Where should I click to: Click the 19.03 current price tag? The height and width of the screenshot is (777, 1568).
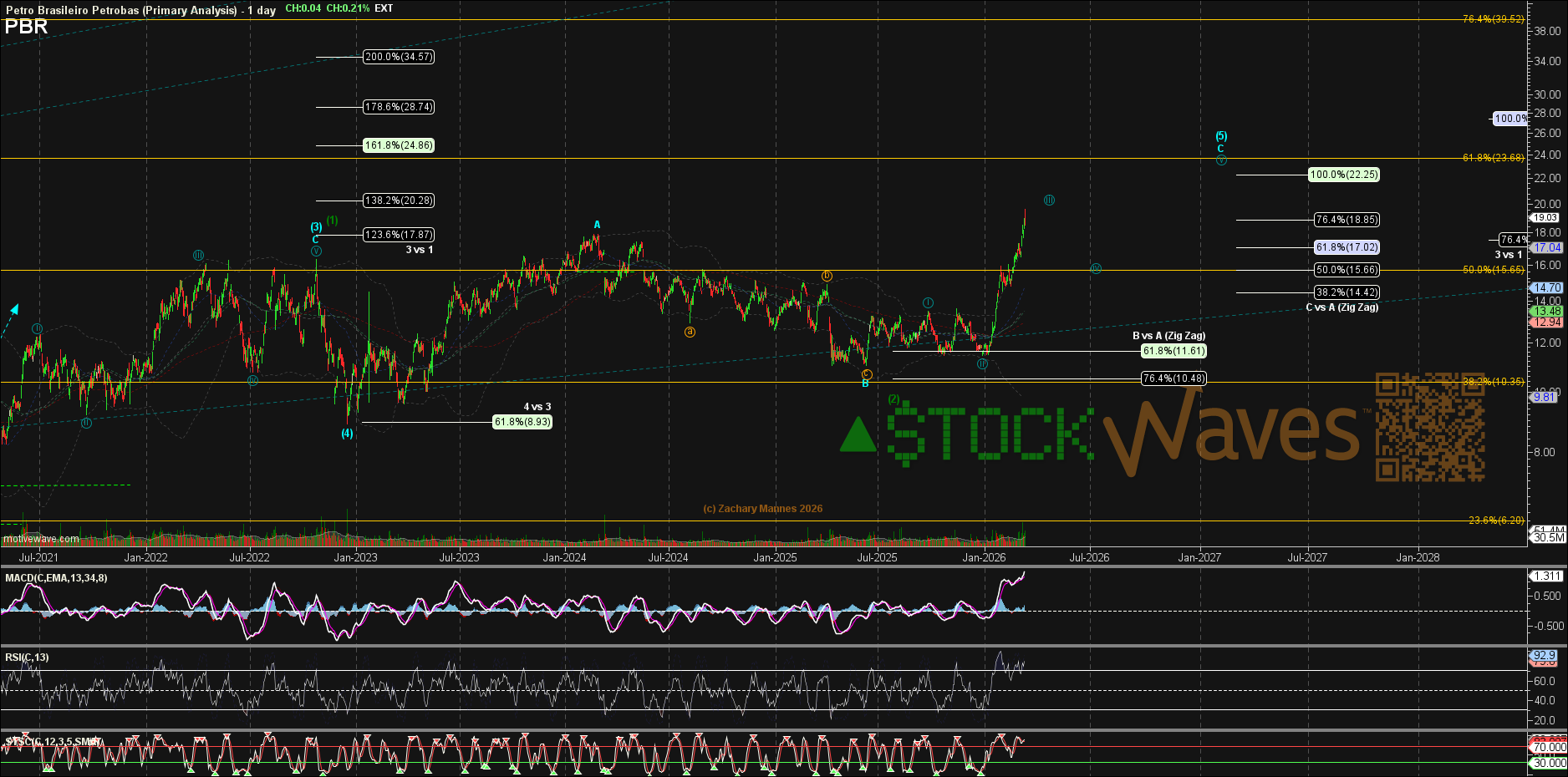(1545, 217)
